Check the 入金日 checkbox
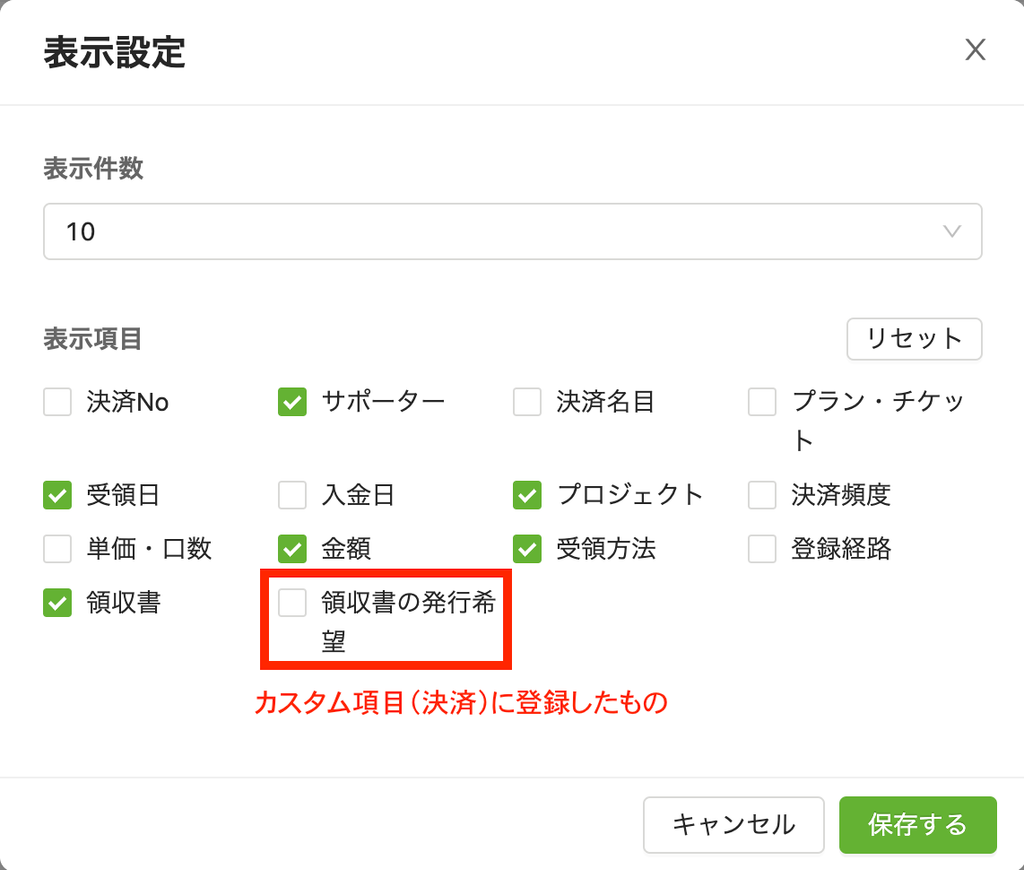 point(292,495)
